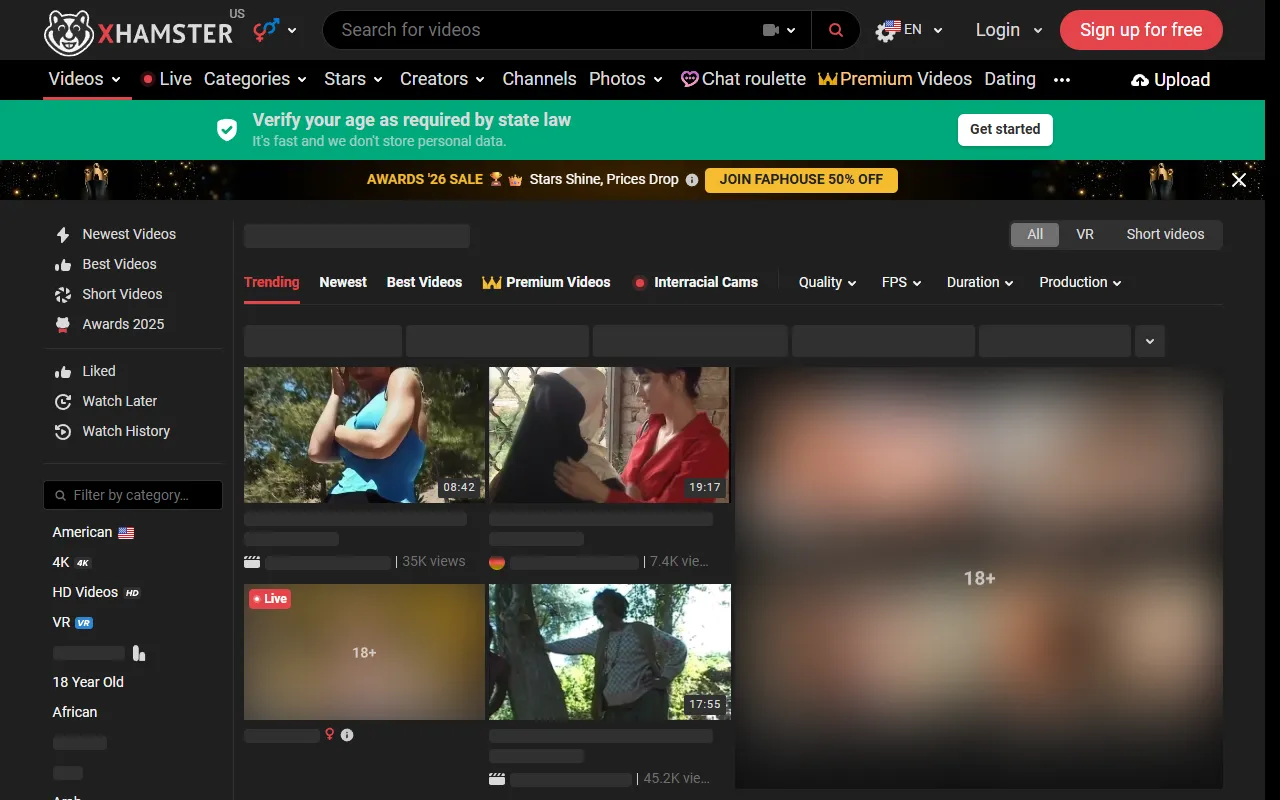
Task: Select the Interracial Cams tab
Action: (x=696, y=282)
